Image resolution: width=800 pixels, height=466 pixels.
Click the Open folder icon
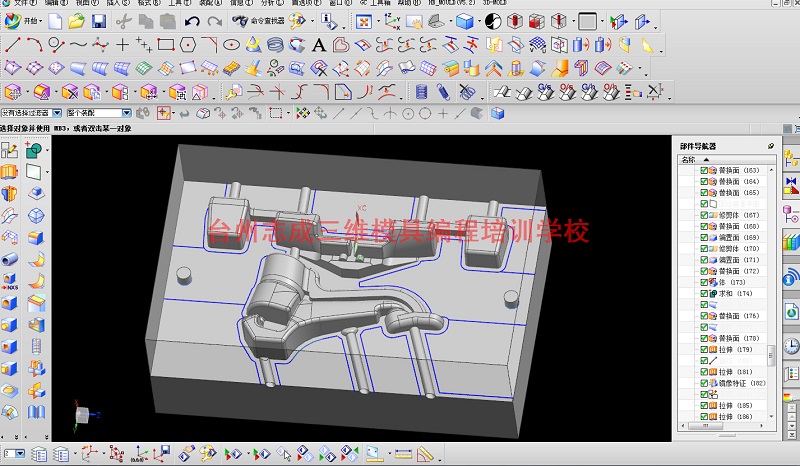77,21
